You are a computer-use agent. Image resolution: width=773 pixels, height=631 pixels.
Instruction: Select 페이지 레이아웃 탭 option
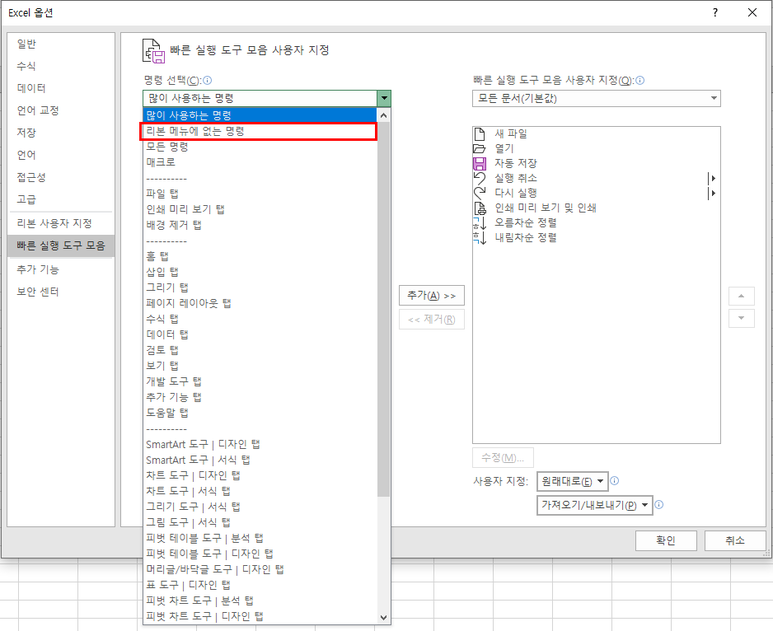tap(260, 303)
